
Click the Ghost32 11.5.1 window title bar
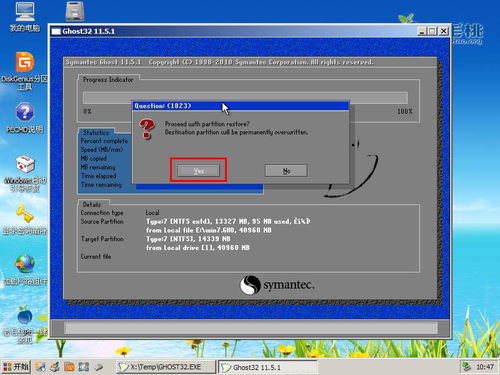233,31
